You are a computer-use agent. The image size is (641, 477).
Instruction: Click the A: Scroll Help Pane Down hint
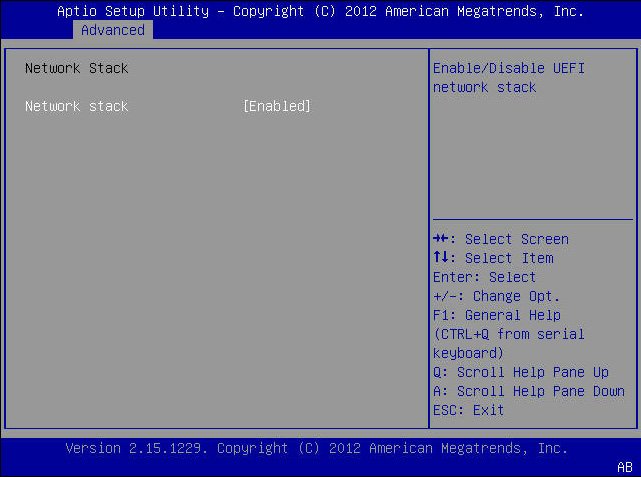click(529, 391)
